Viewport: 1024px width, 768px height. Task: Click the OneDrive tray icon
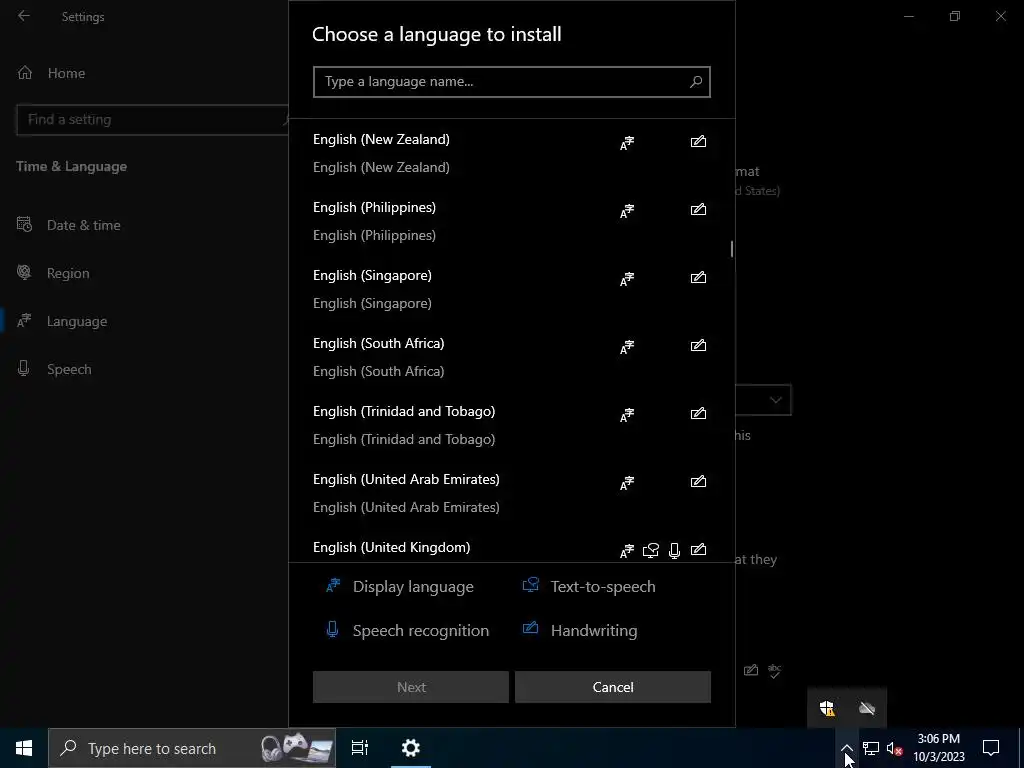[x=867, y=708]
